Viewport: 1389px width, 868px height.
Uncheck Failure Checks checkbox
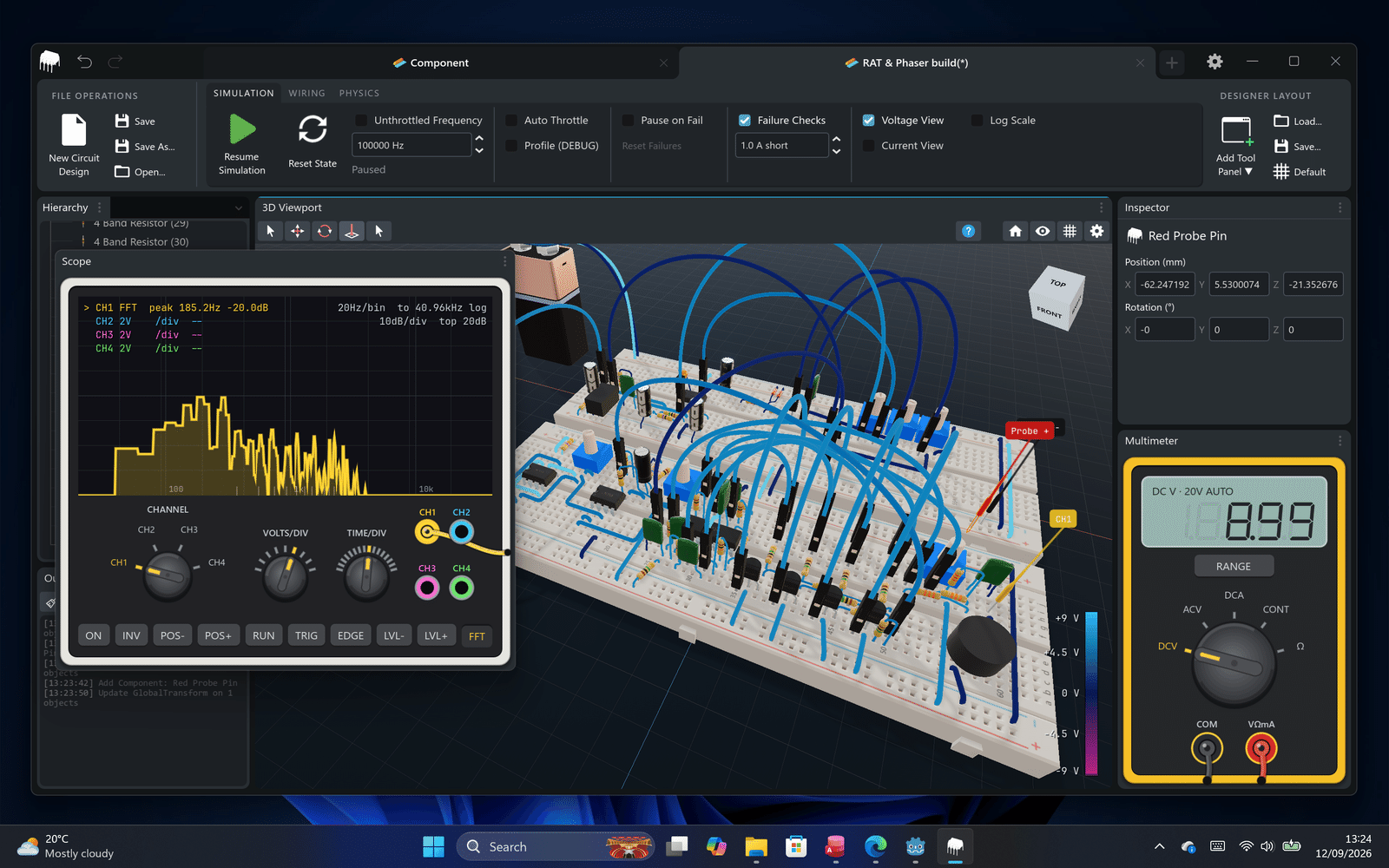coord(745,121)
